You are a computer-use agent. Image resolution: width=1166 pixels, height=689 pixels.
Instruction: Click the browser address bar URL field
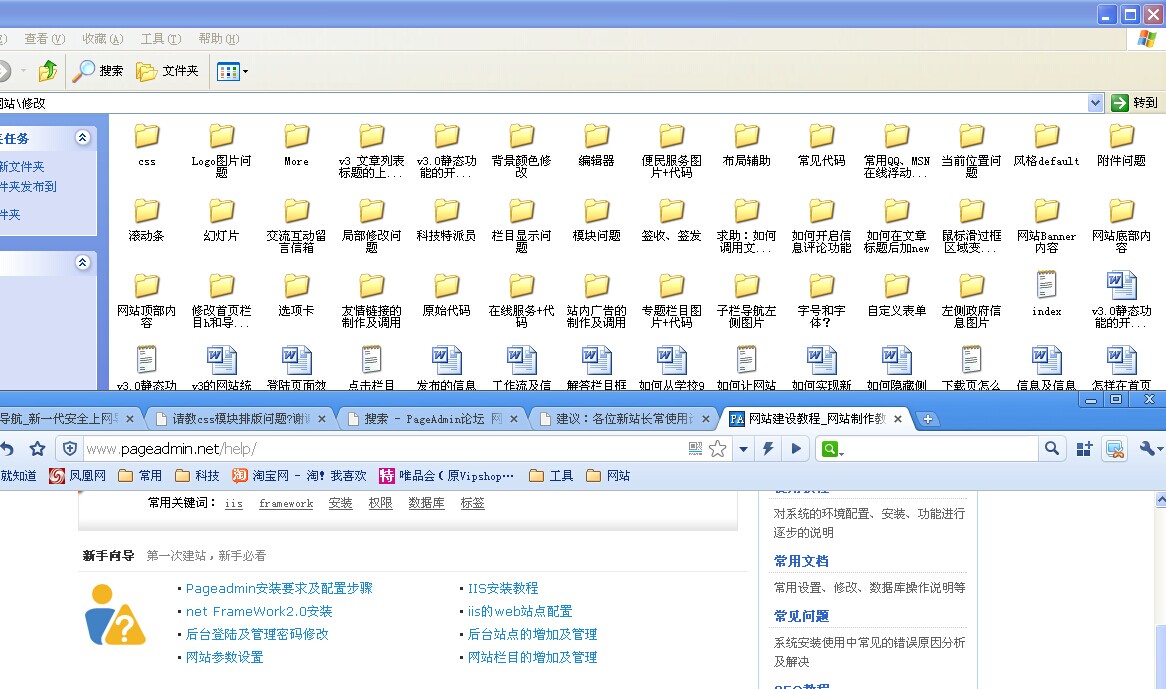tap(380, 449)
